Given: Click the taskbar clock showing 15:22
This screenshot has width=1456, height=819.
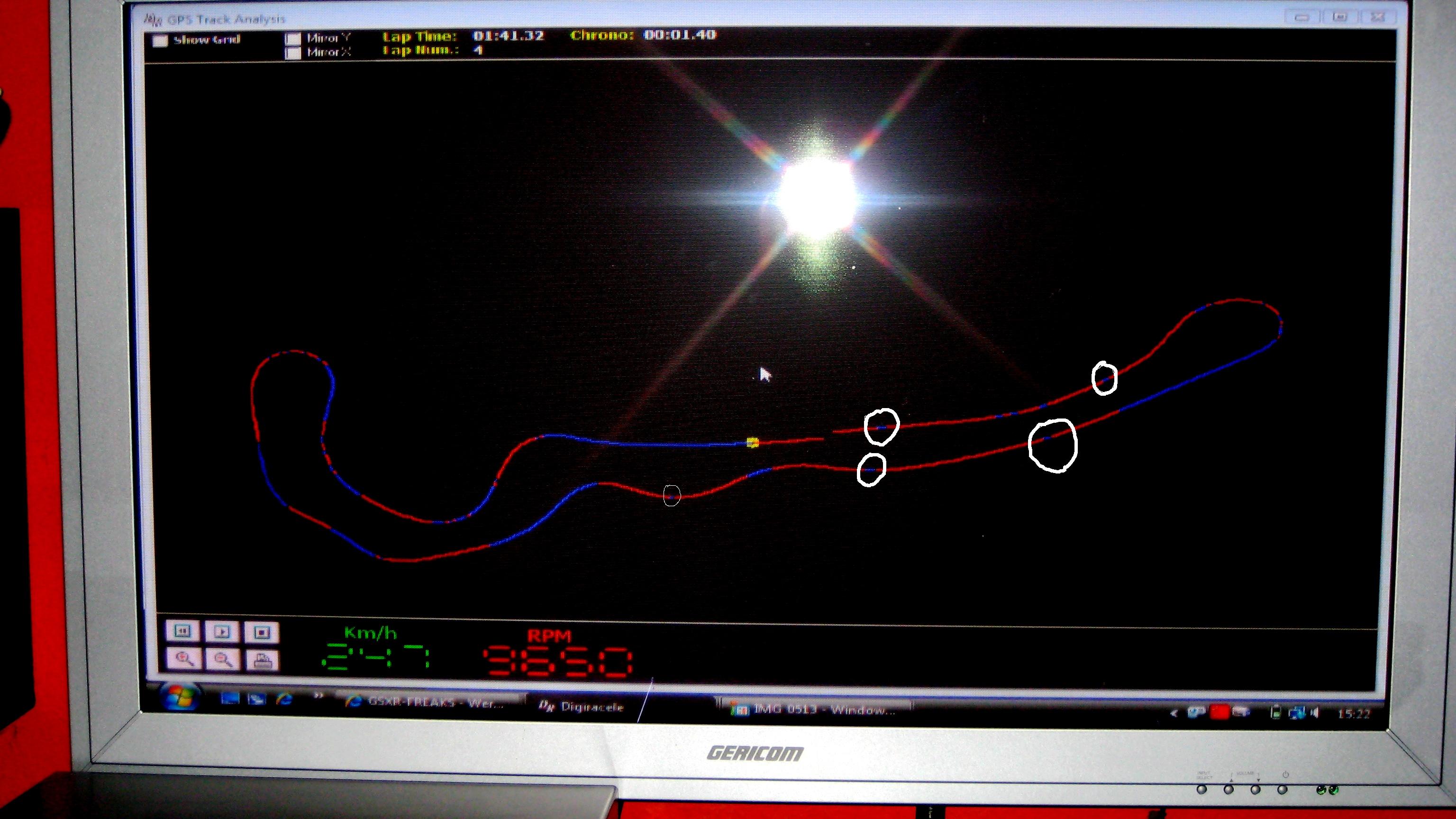Looking at the screenshot, I should click(x=1354, y=714).
